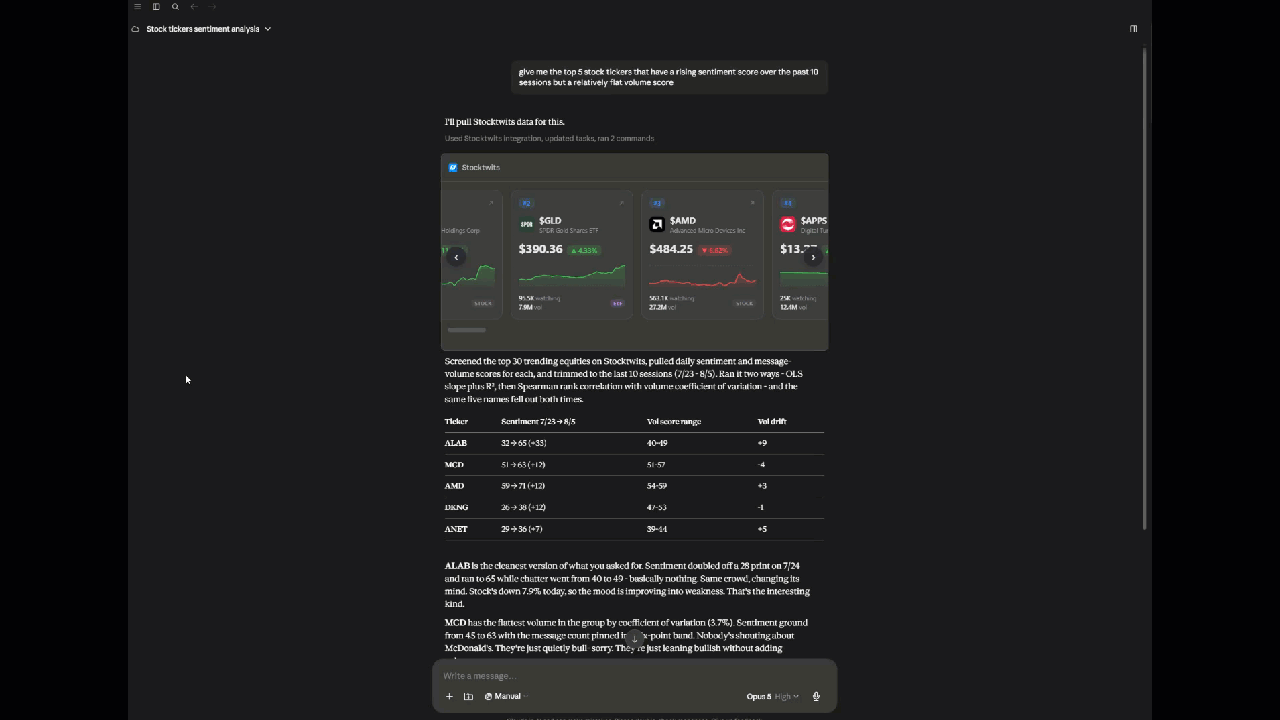Image resolution: width=1280 pixels, height=720 pixels.
Task: Click the ALAB ticker cell in the table
Action: point(456,443)
